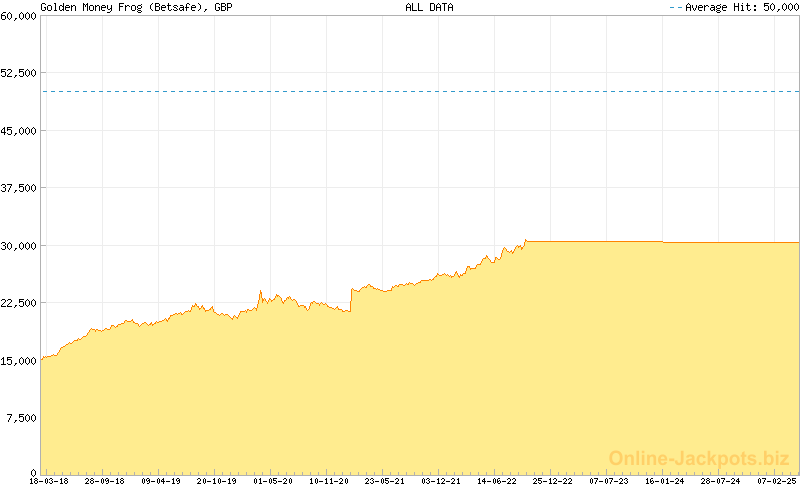This screenshot has width=800, height=490.
Task: Click the 'ALL DATA' label at top
Action: point(429,7)
